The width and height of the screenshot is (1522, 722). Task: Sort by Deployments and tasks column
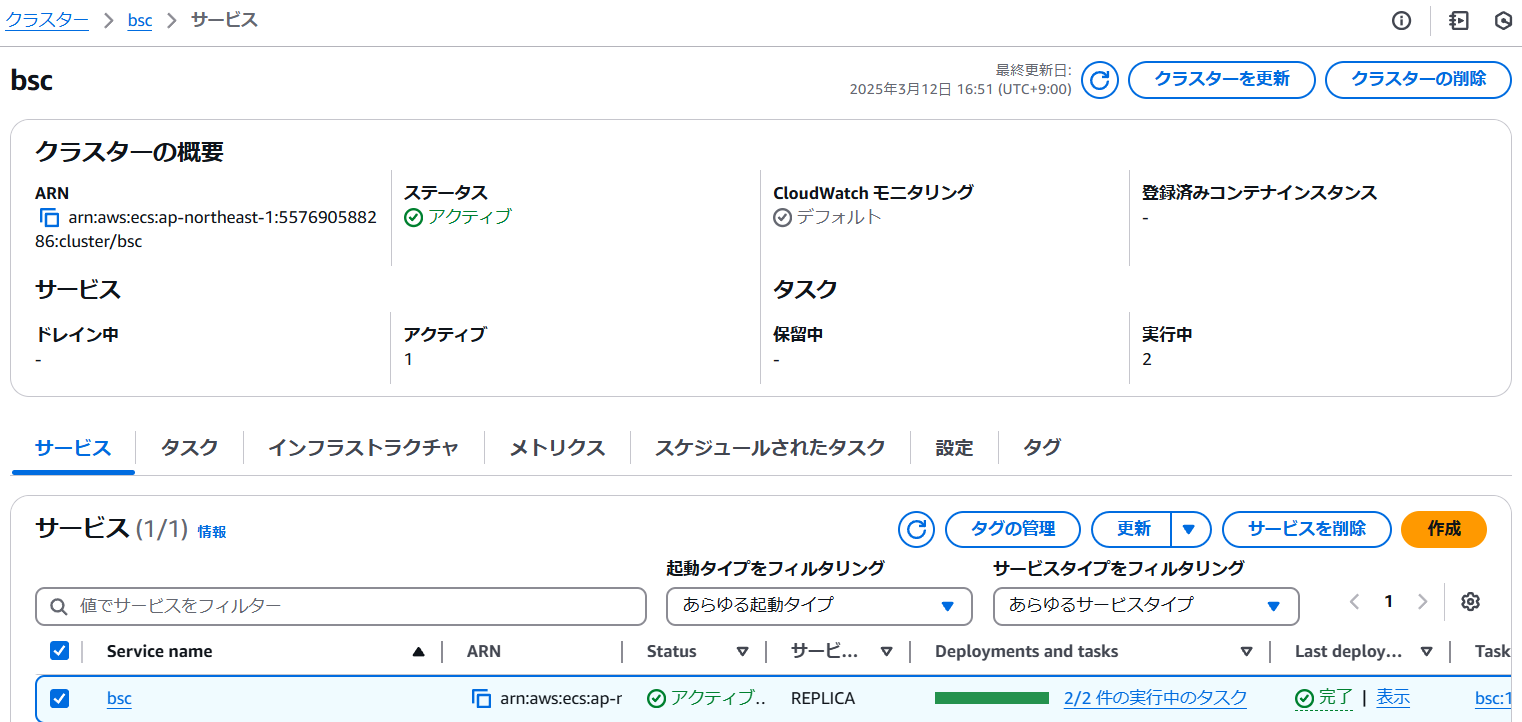click(x=1247, y=652)
